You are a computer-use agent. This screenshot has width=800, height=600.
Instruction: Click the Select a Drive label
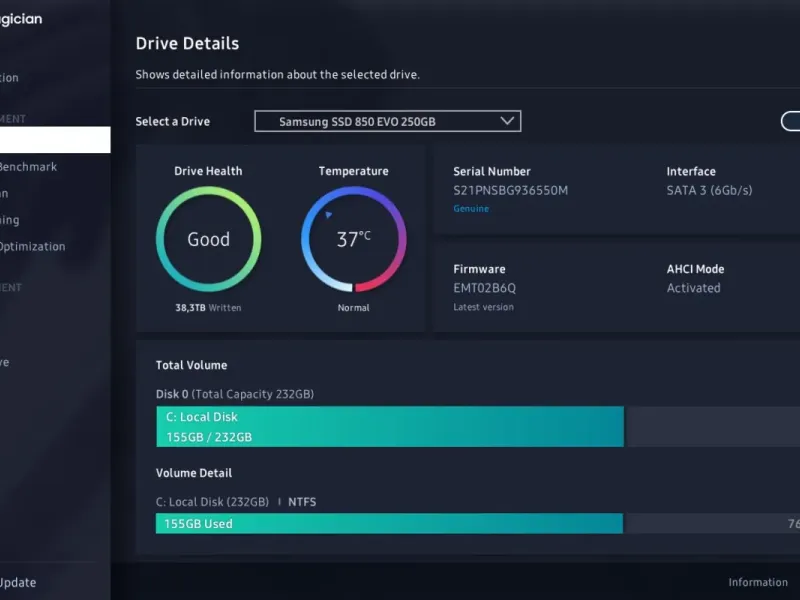(172, 121)
